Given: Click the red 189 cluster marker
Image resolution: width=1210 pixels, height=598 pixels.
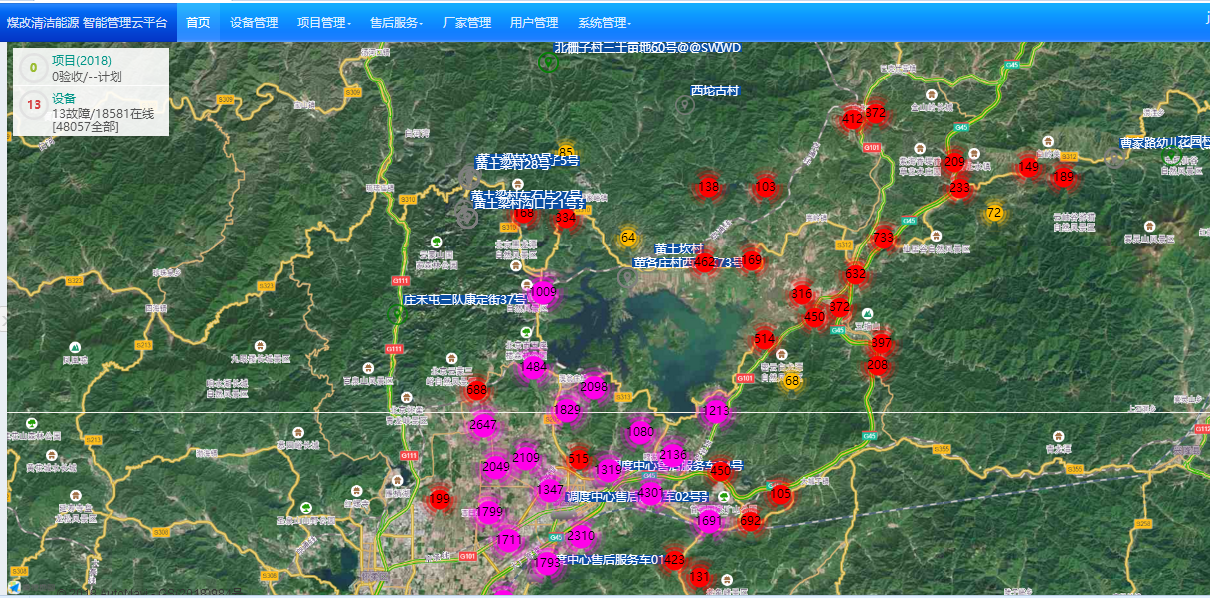Looking at the screenshot, I should (1063, 177).
